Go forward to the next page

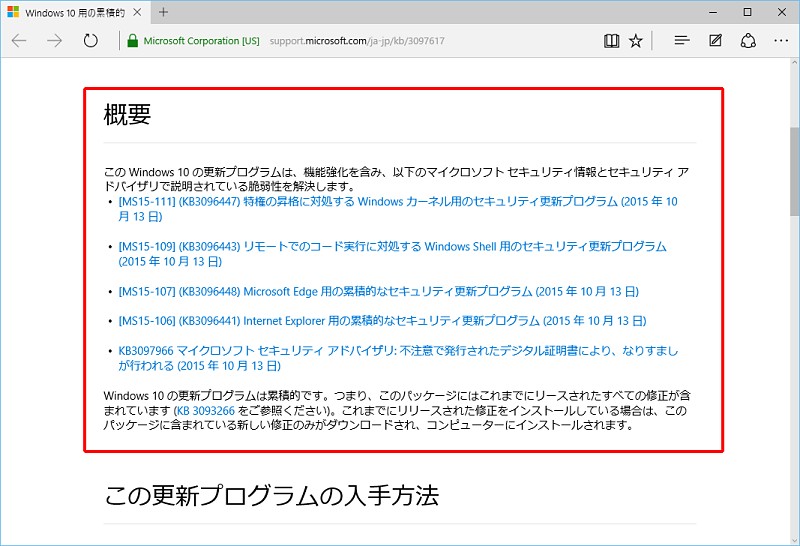(x=54, y=40)
